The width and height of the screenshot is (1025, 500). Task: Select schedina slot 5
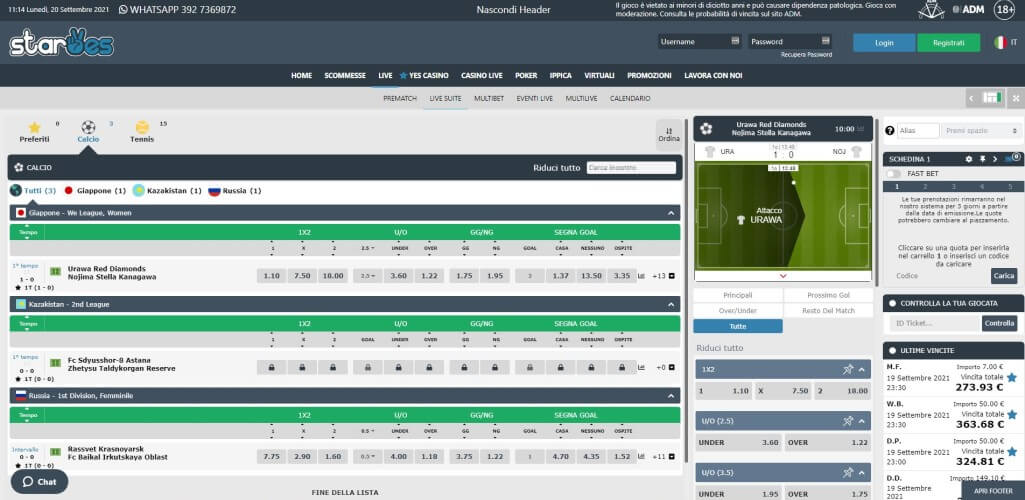coord(1009,187)
